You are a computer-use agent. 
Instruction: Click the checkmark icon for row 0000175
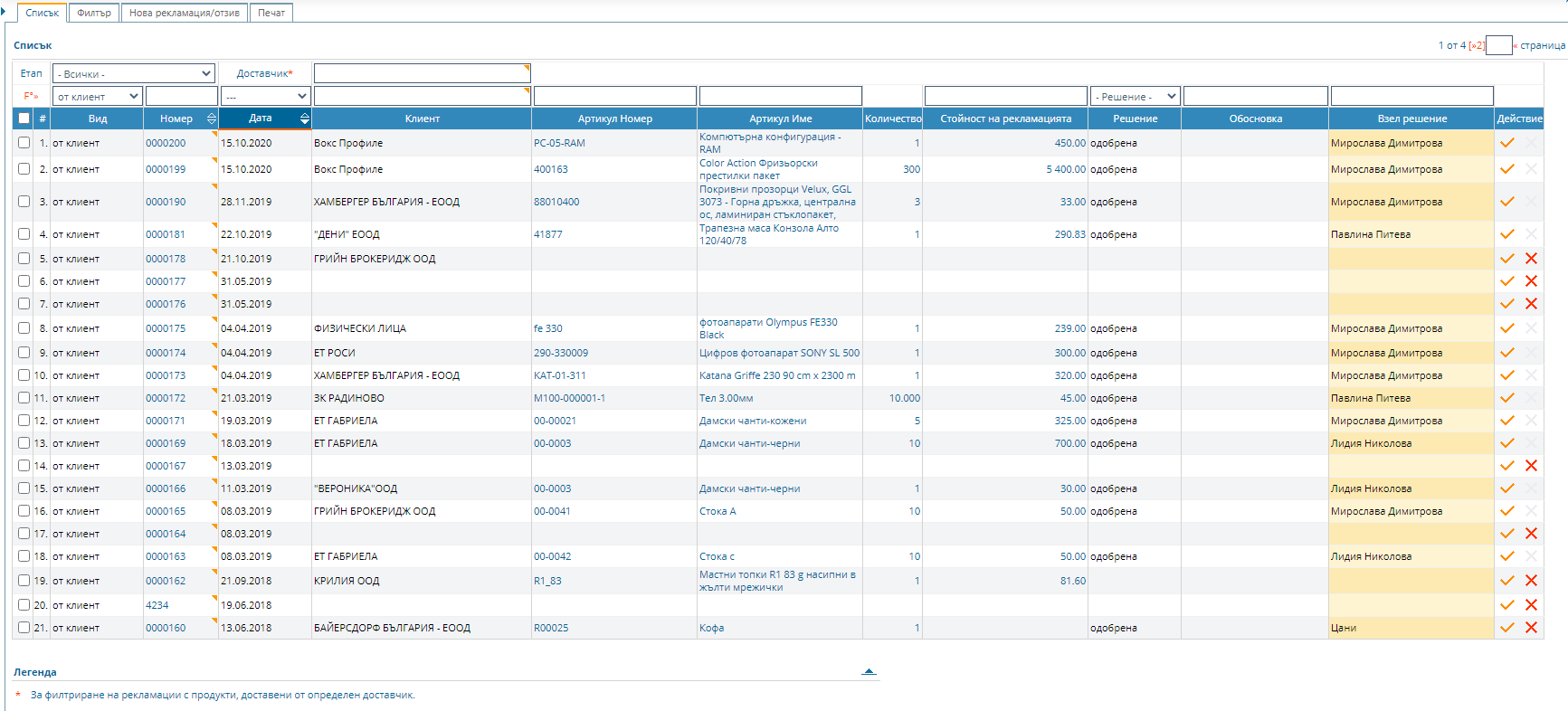1506,328
